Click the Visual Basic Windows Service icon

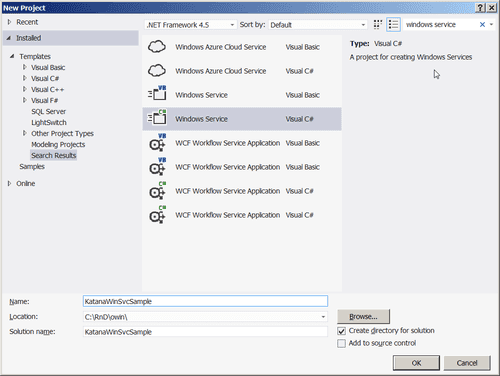coord(157,93)
